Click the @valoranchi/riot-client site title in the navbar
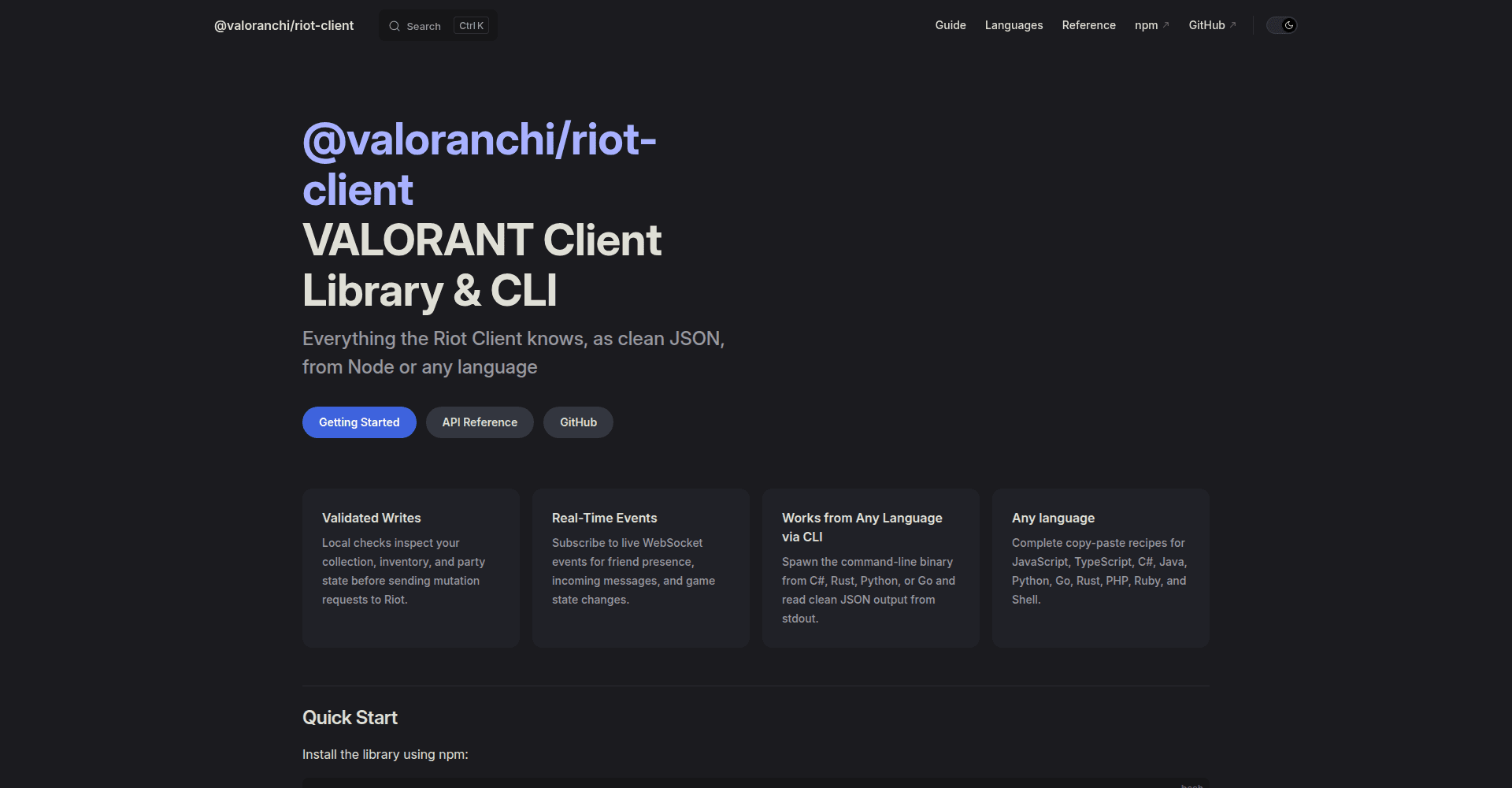1512x788 pixels. click(x=283, y=25)
